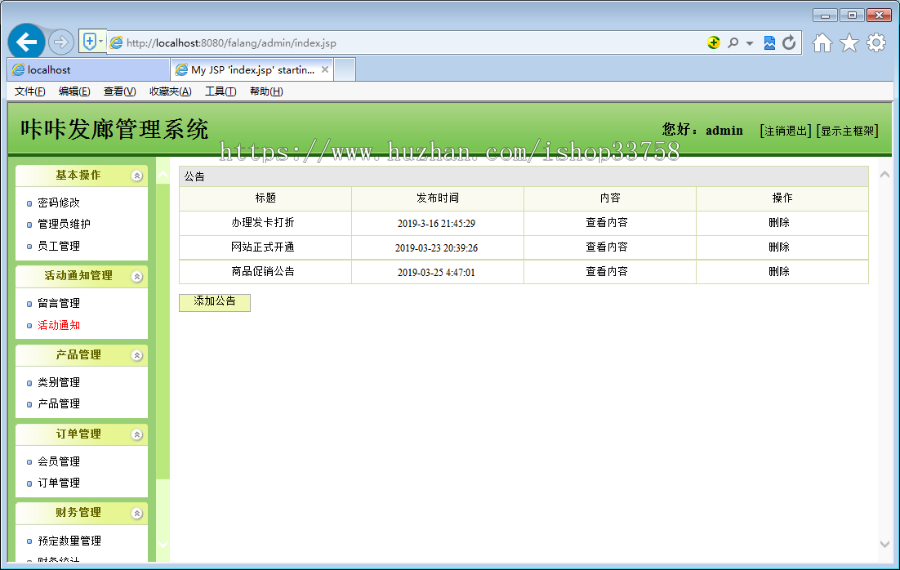Collapse the 订单管理 section chevron
This screenshot has height=570, width=900.
(137, 435)
